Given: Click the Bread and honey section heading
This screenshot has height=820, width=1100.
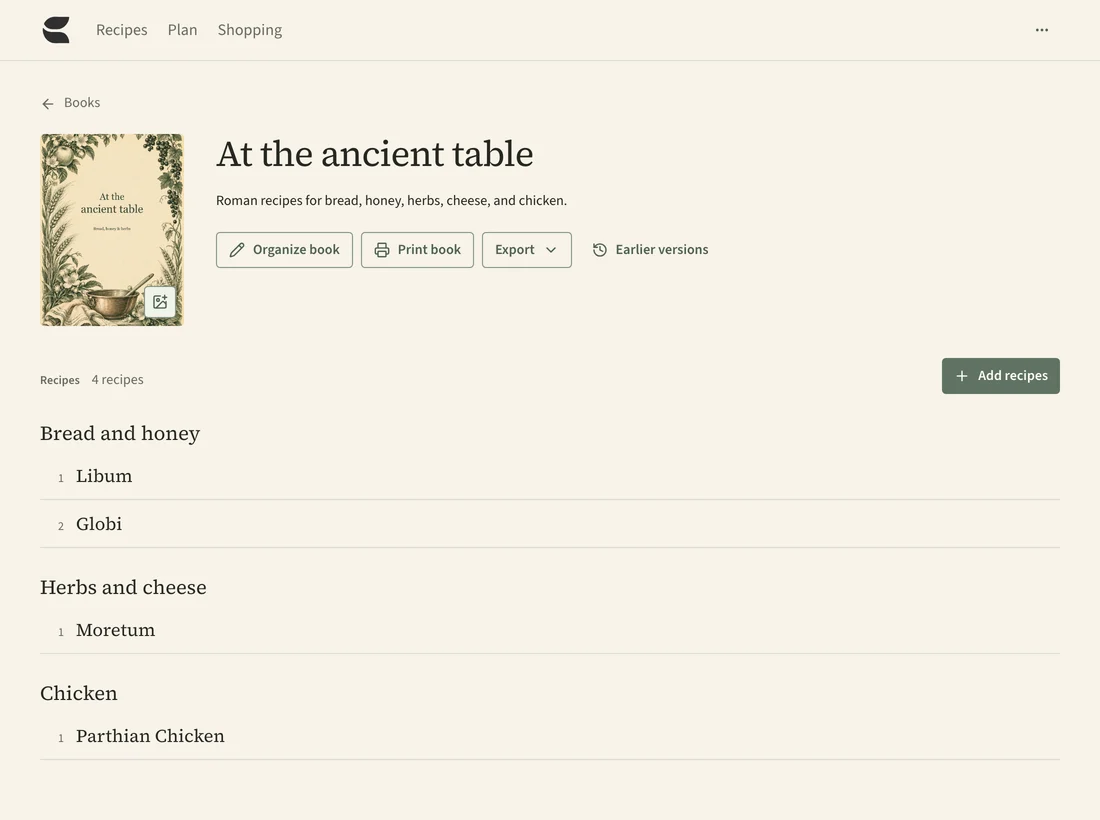Looking at the screenshot, I should point(120,433).
